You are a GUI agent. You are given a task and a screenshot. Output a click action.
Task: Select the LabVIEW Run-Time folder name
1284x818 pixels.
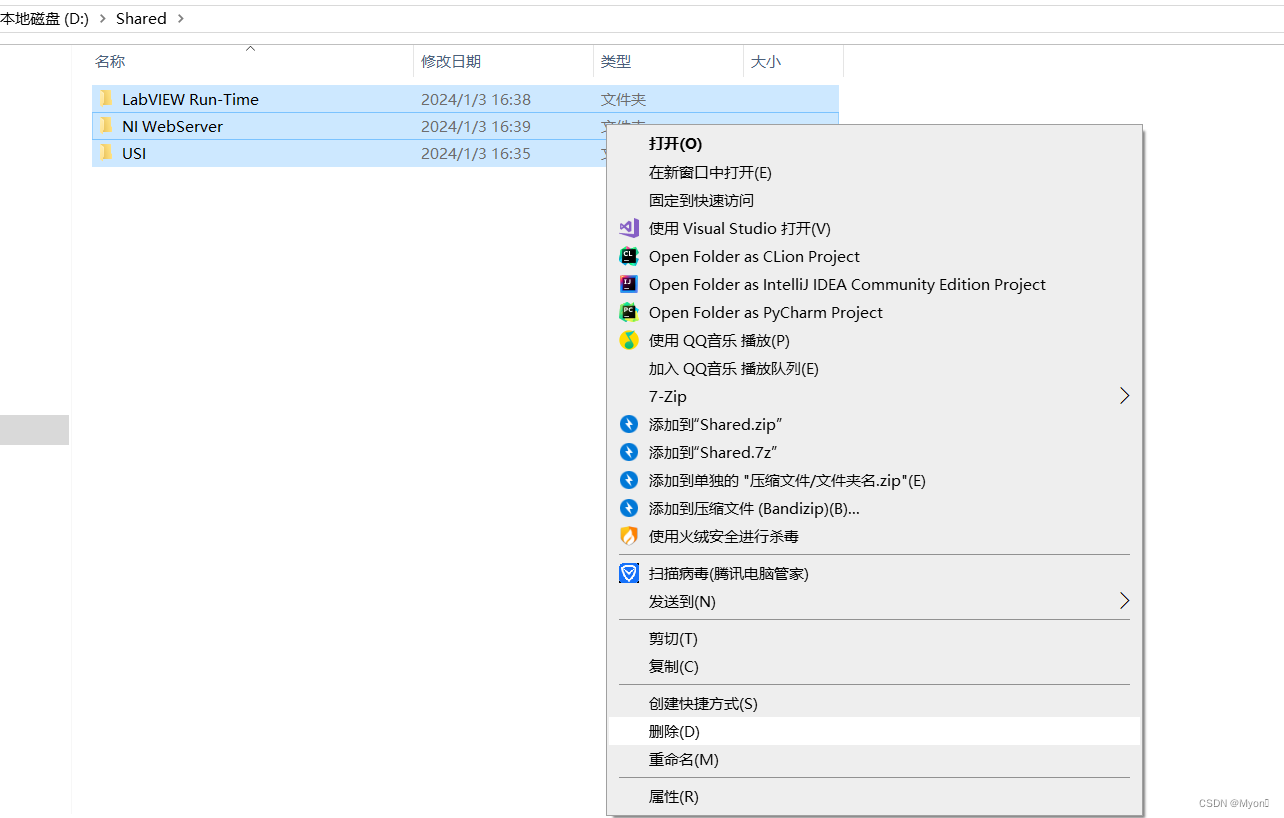click(190, 99)
